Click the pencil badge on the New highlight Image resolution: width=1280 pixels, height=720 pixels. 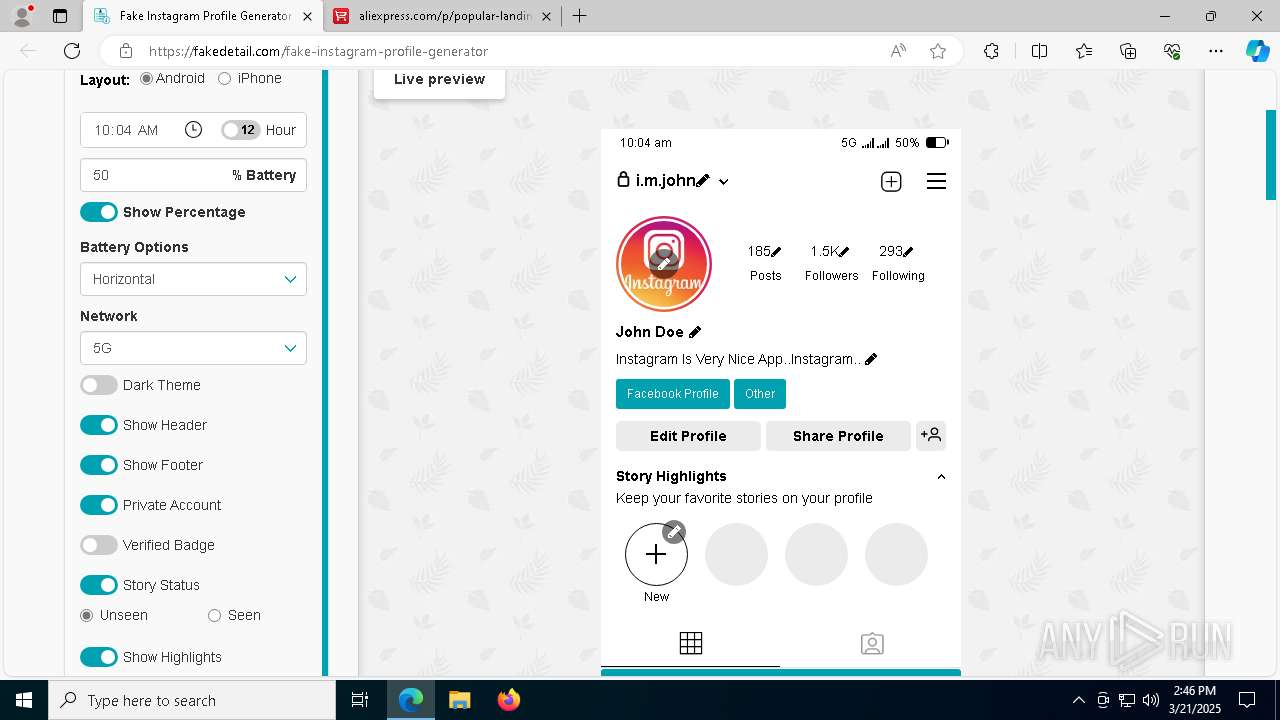674,532
